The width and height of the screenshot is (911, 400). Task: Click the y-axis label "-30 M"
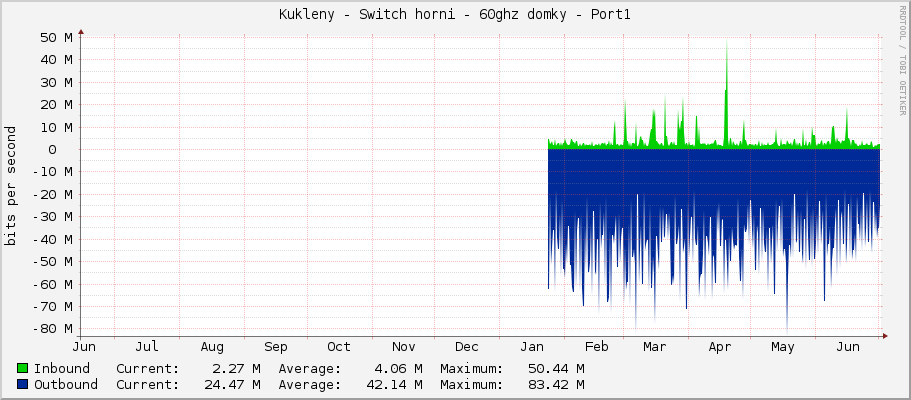point(52,217)
